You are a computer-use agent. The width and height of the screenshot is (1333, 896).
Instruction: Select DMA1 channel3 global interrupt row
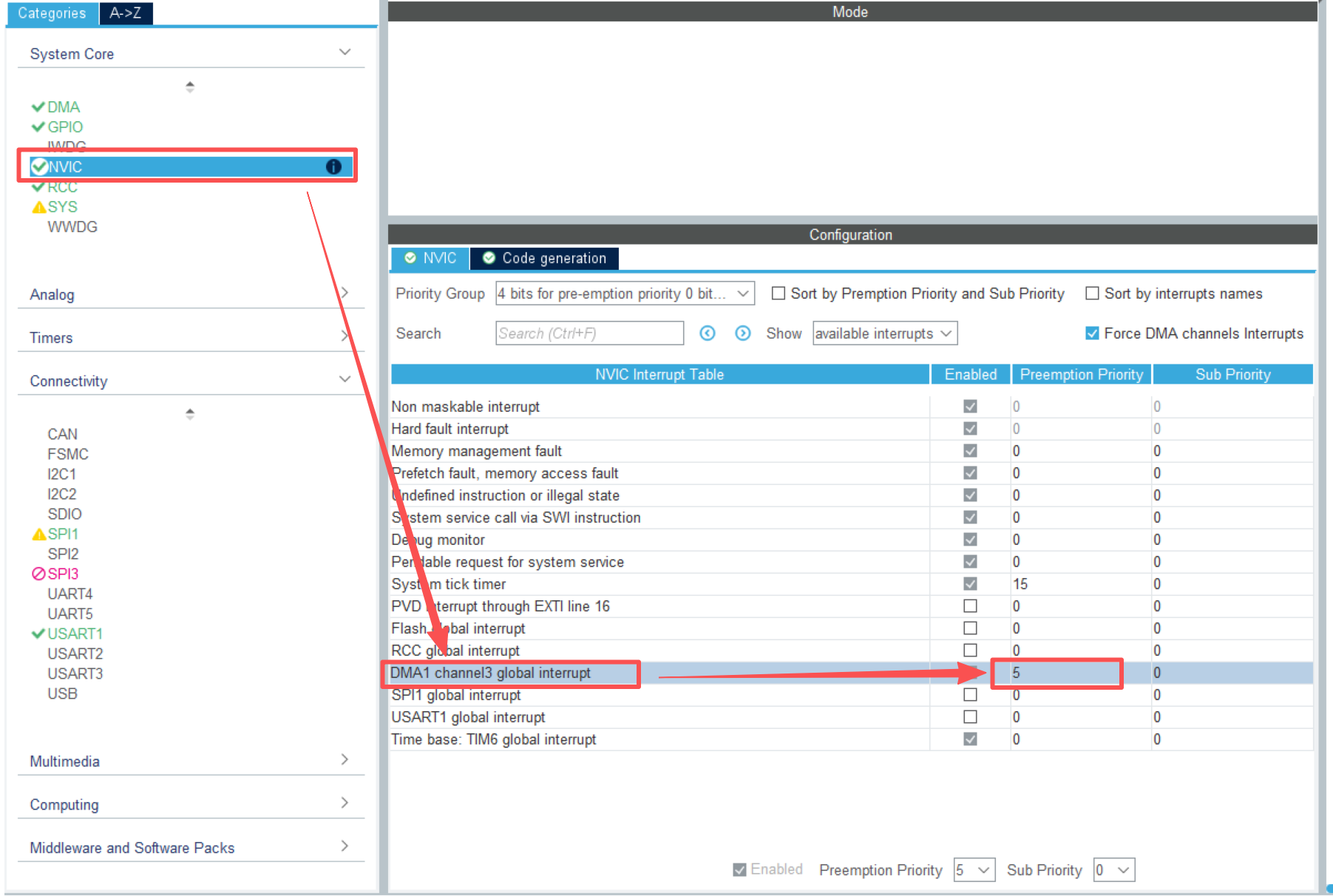tap(851, 673)
